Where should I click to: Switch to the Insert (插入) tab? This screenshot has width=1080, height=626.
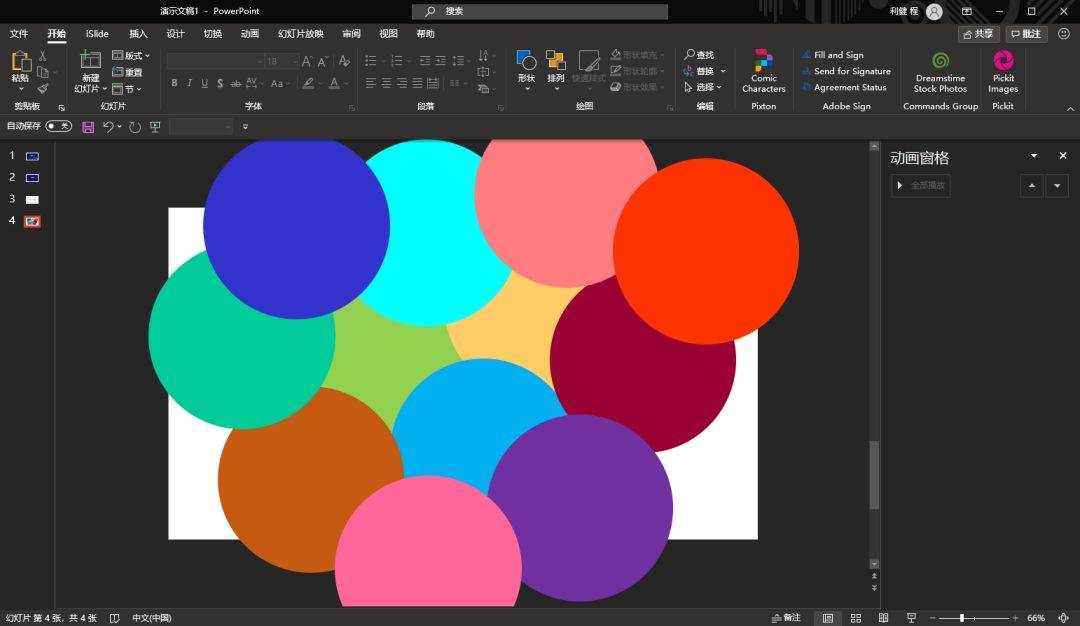point(138,33)
